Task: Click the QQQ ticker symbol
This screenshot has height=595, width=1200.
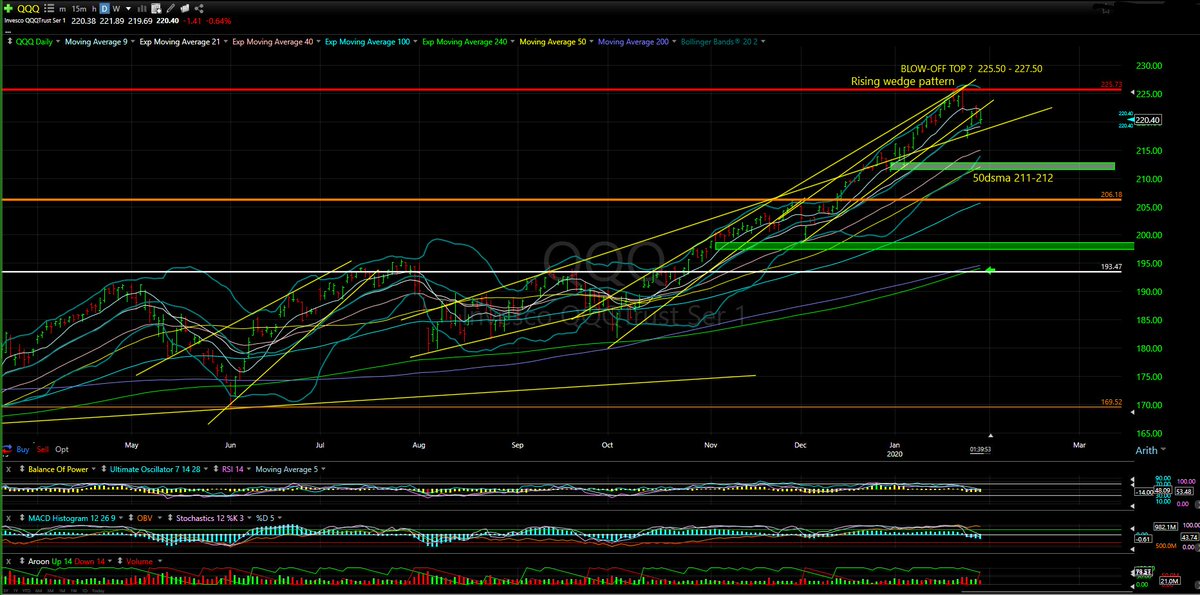Action: point(28,9)
